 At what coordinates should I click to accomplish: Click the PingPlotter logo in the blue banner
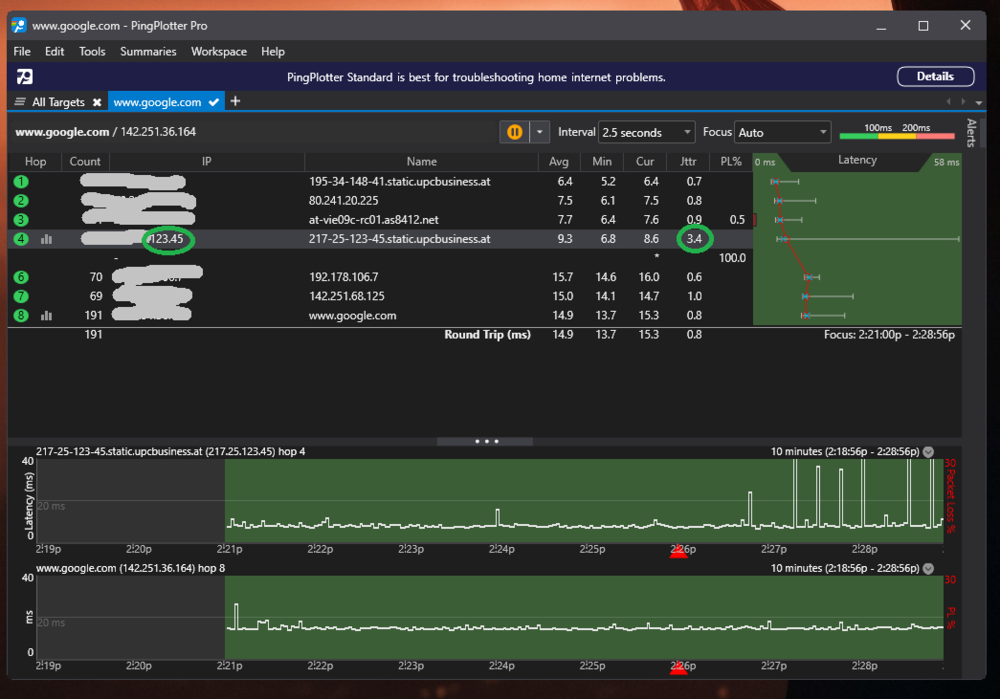coord(25,77)
